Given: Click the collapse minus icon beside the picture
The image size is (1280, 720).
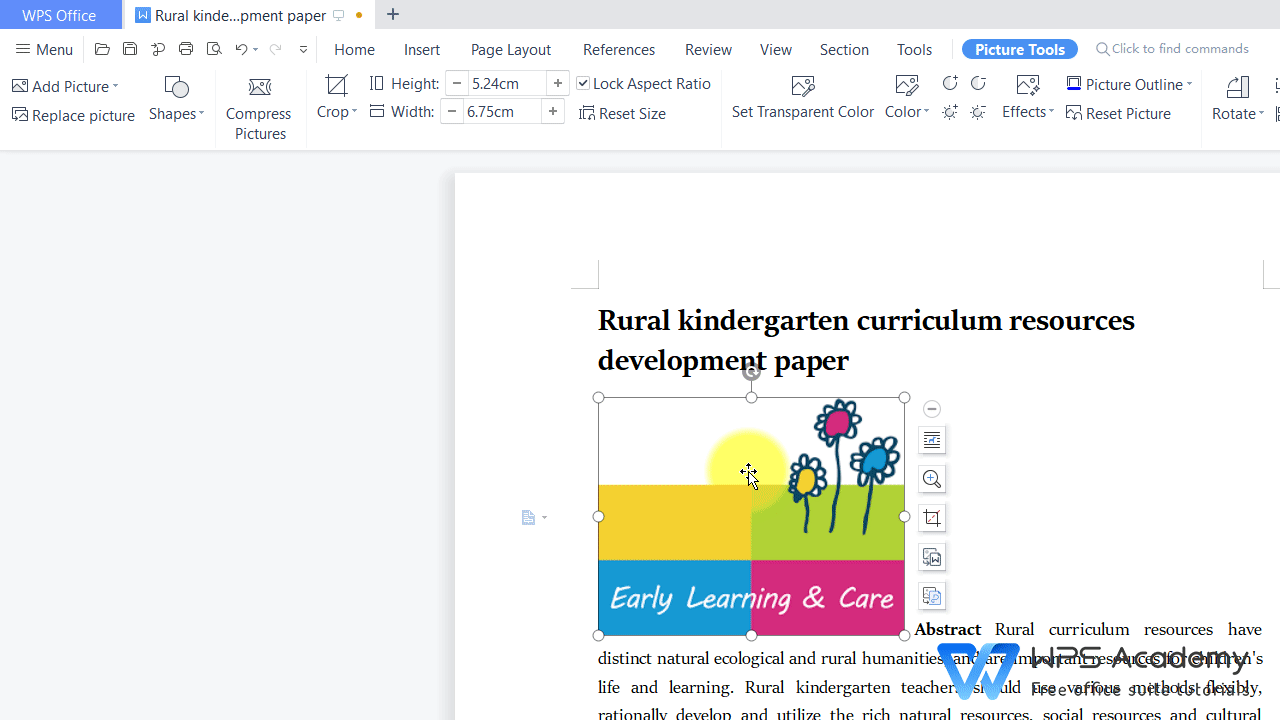Looking at the screenshot, I should point(932,409).
